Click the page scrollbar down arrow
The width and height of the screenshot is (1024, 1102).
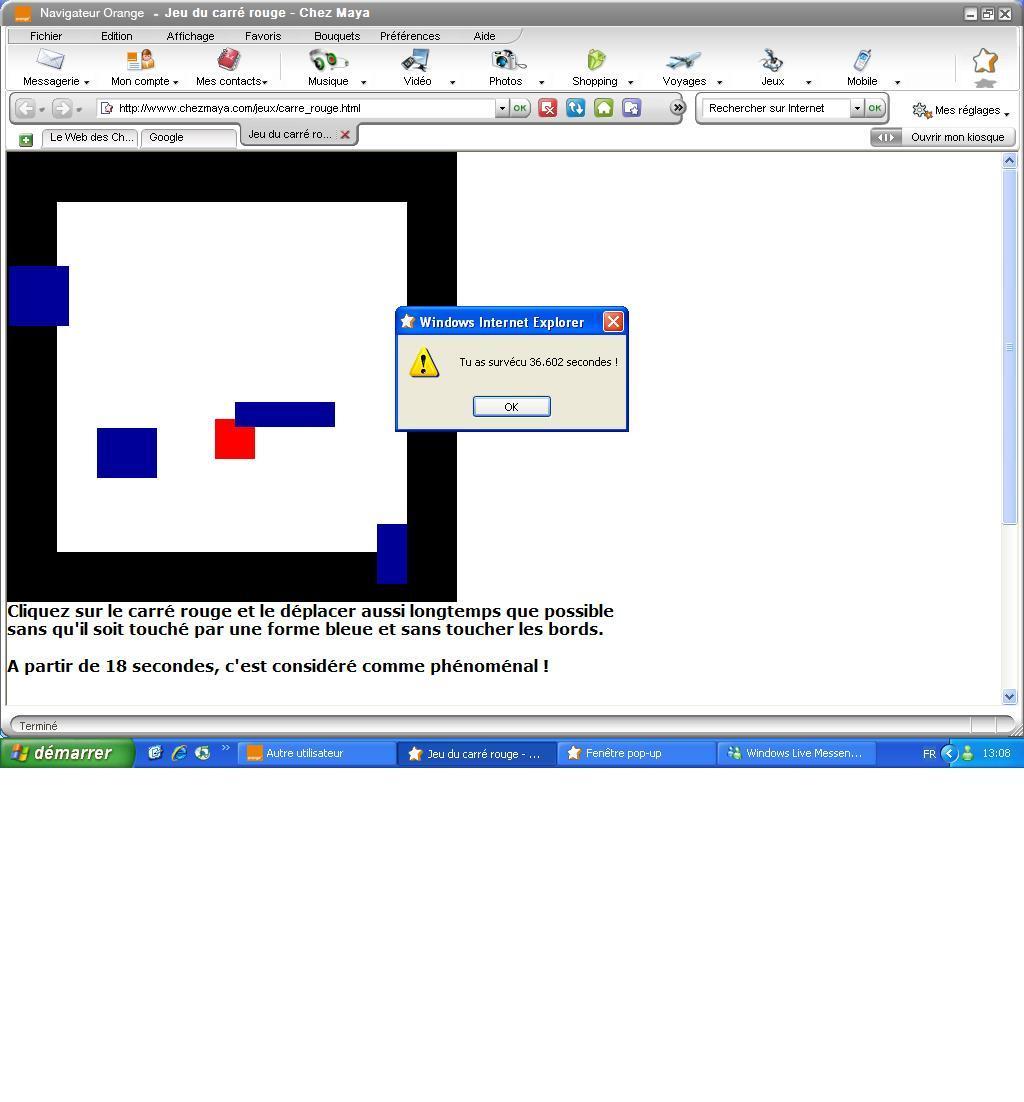point(1009,696)
